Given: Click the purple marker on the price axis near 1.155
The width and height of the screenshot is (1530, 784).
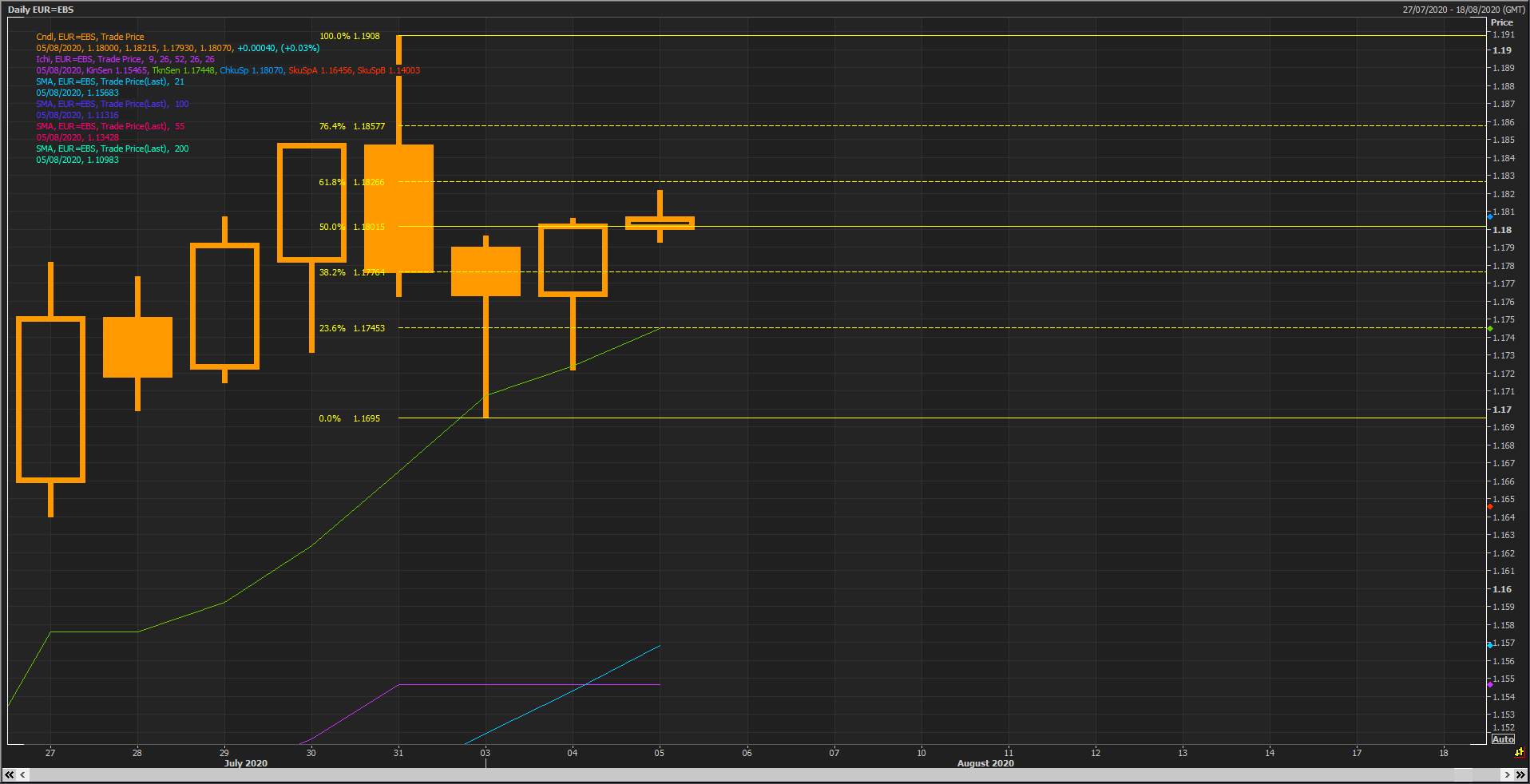Looking at the screenshot, I should [1490, 684].
